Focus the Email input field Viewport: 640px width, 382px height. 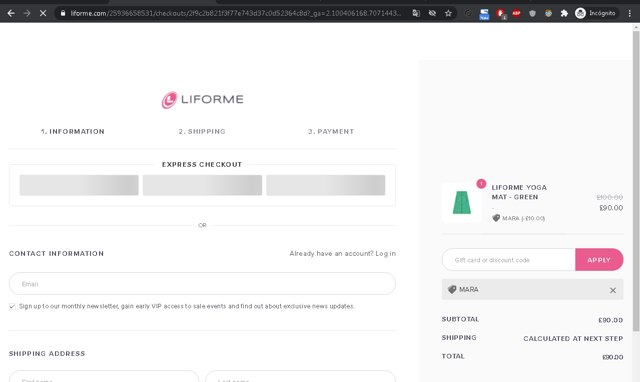click(x=202, y=284)
